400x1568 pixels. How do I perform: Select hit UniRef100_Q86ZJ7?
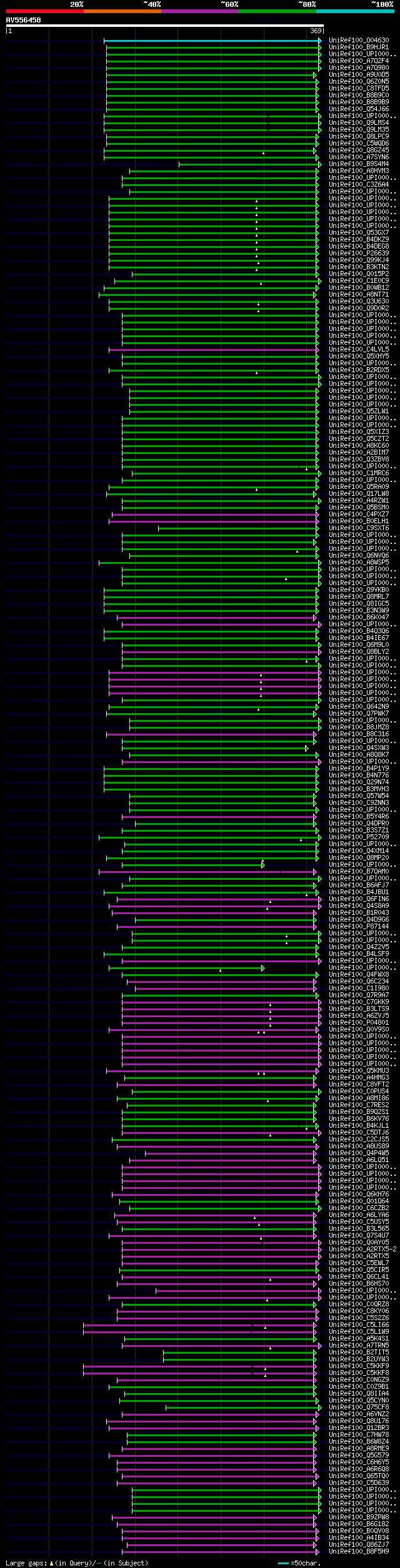[x=359, y=1545]
